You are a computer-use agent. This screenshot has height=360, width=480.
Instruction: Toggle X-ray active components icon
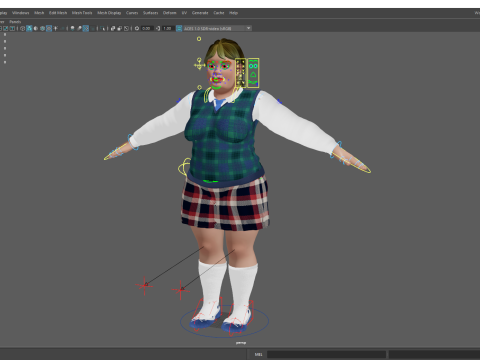coord(120,28)
